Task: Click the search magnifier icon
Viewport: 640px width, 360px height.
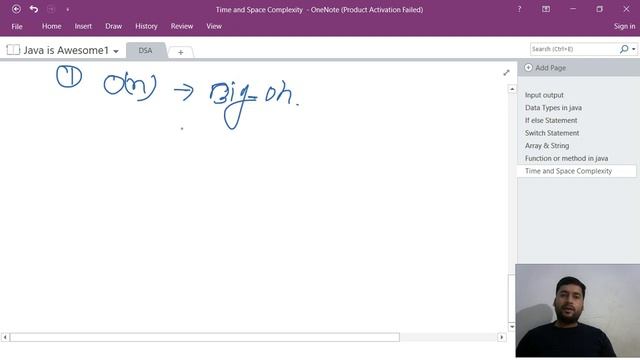Action: click(x=624, y=49)
